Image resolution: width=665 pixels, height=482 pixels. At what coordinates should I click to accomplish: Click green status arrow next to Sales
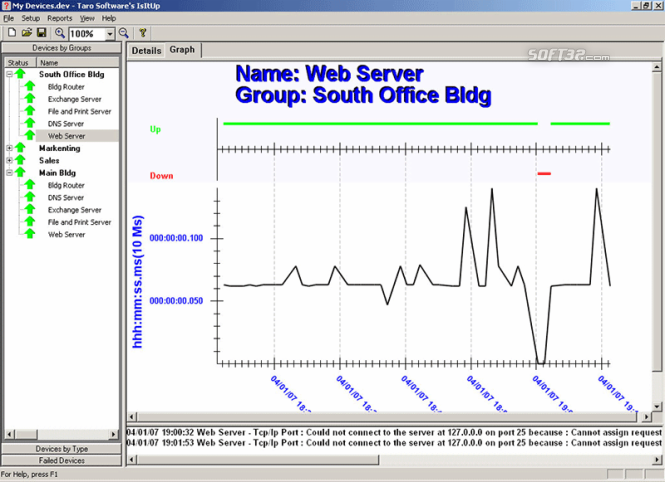(20, 160)
